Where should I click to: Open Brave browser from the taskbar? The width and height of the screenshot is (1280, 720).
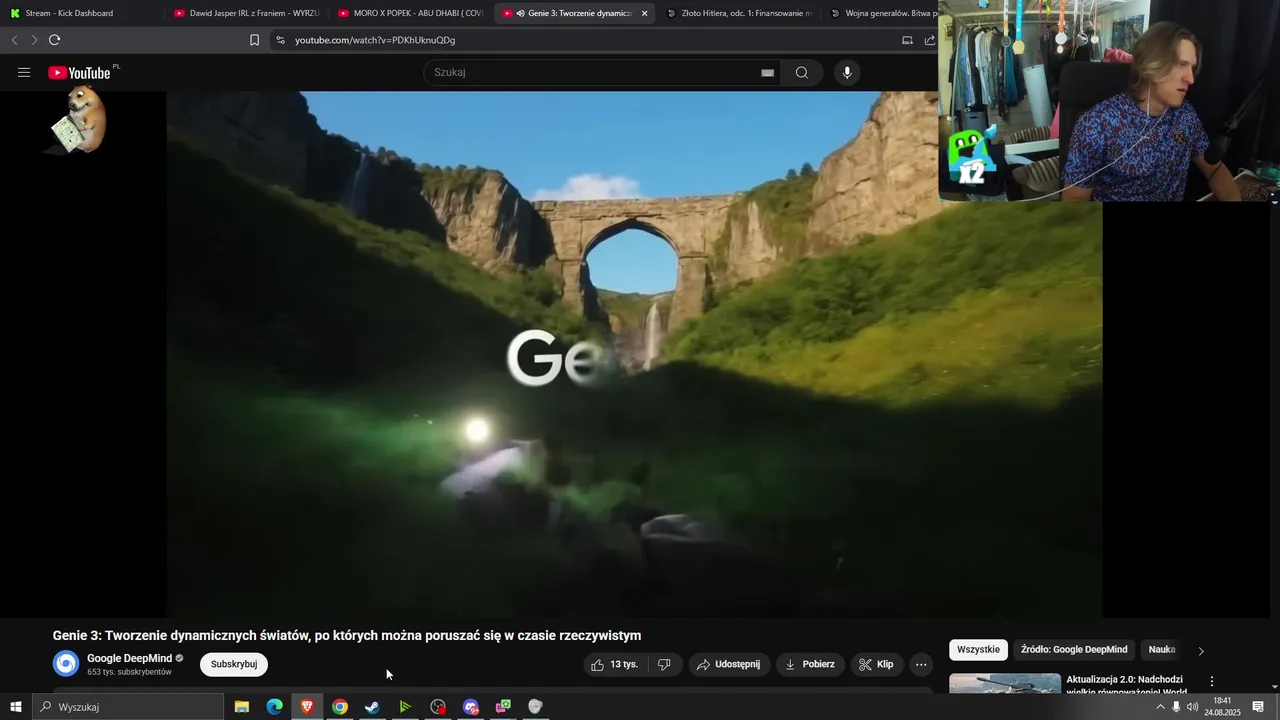coord(307,707)
